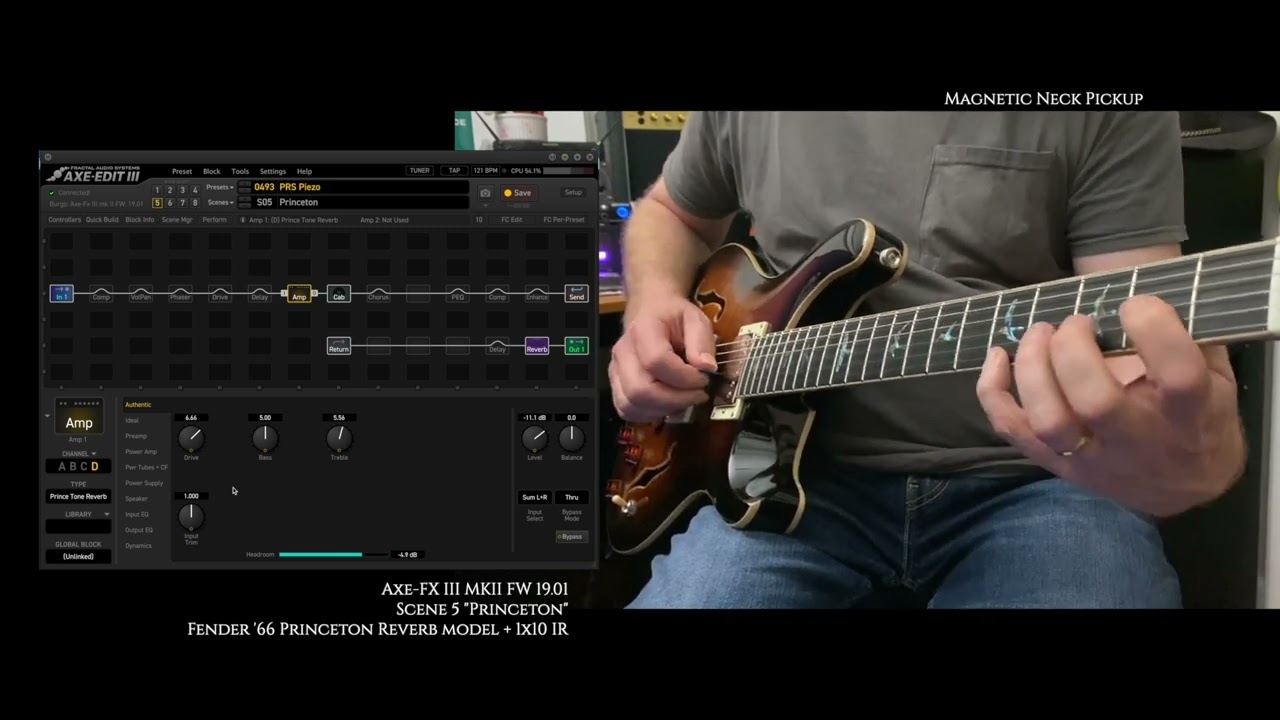Click the Treble knob
Image resolution: width=1280 pixels, height=720 pixels.
[339, 437]
